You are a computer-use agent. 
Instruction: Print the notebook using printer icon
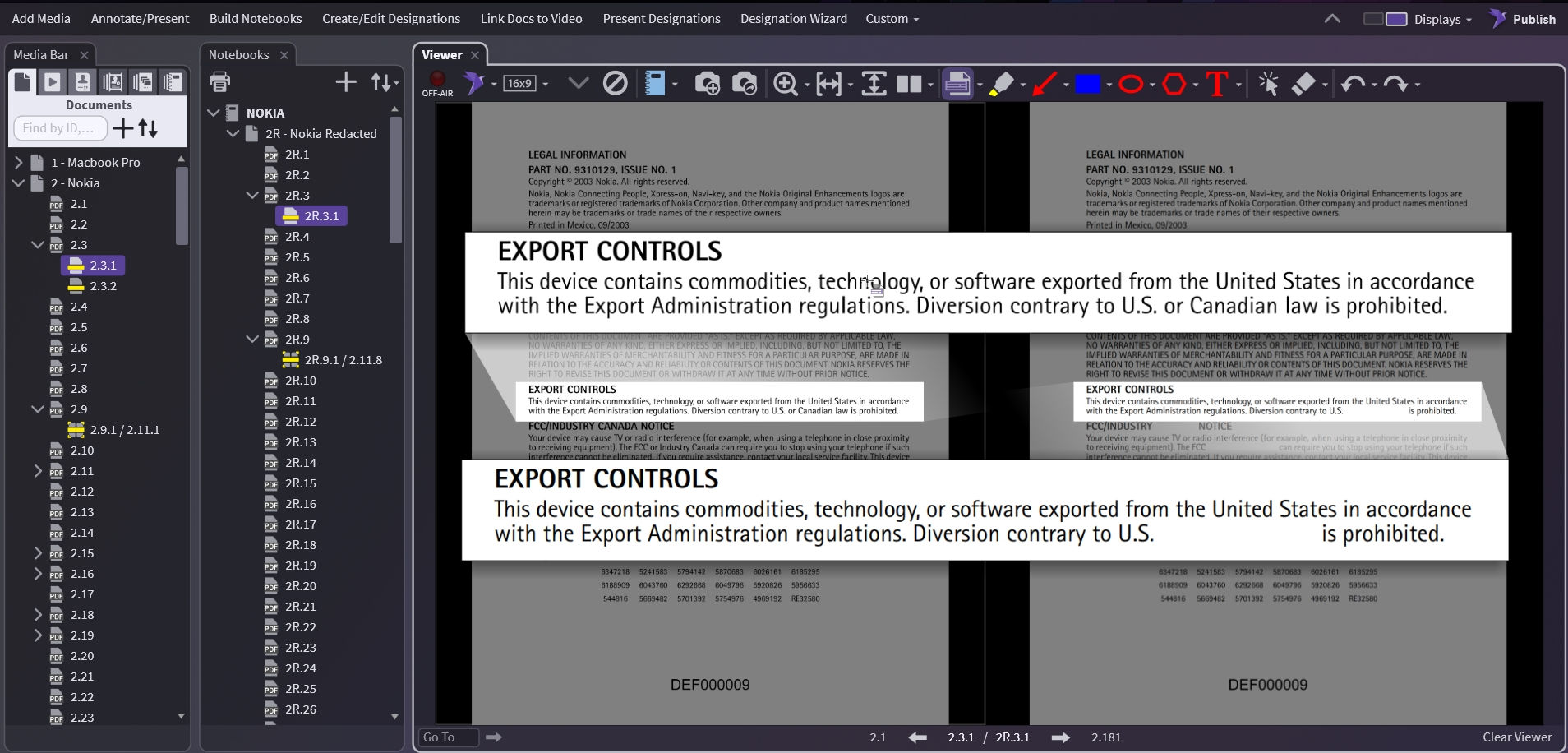[x=219, y=81]
